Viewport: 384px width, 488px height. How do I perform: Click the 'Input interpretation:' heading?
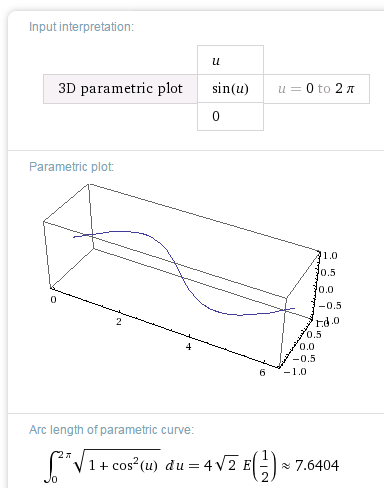pos(81,27)
